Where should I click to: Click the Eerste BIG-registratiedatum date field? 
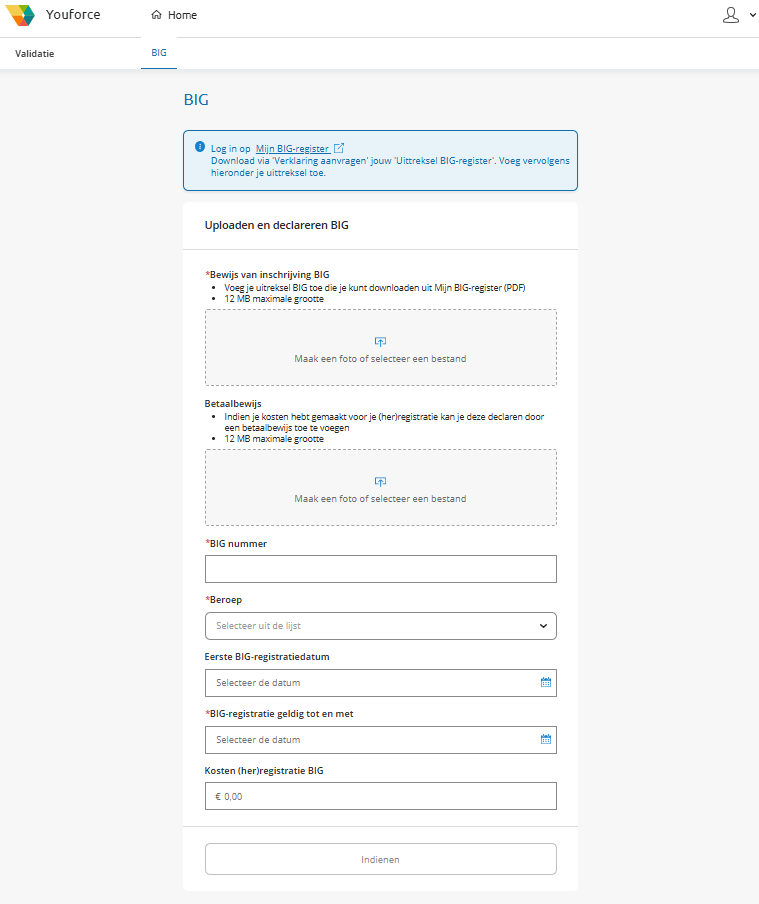tap(370, 683)
